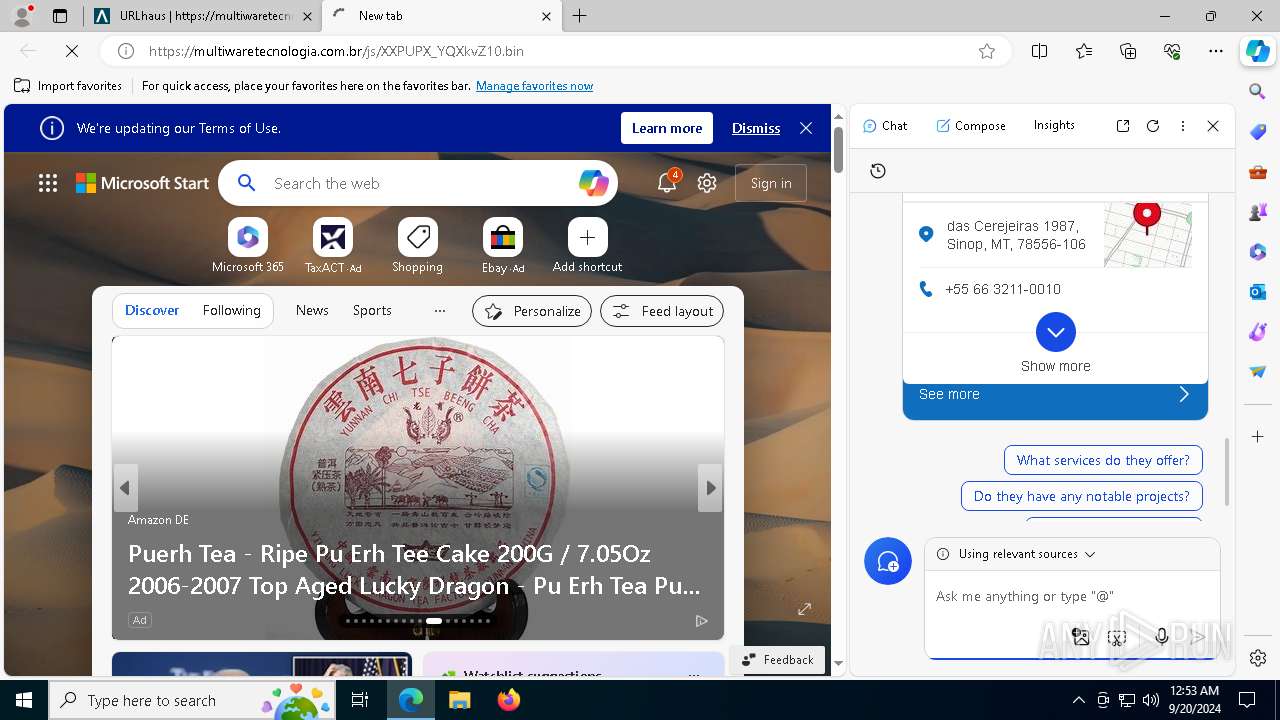Viewport: 1280px width, 720px height.
Task: Dismiss the Terms of Use banner
Action: [756, 128]
